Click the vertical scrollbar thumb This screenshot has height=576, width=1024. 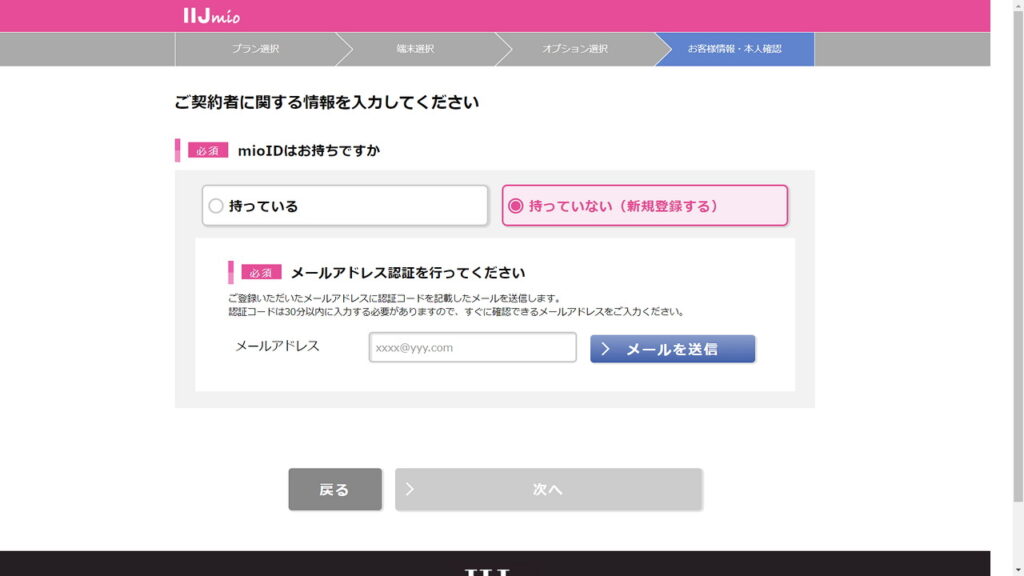pyautogui.click(x=1015, y=250)
